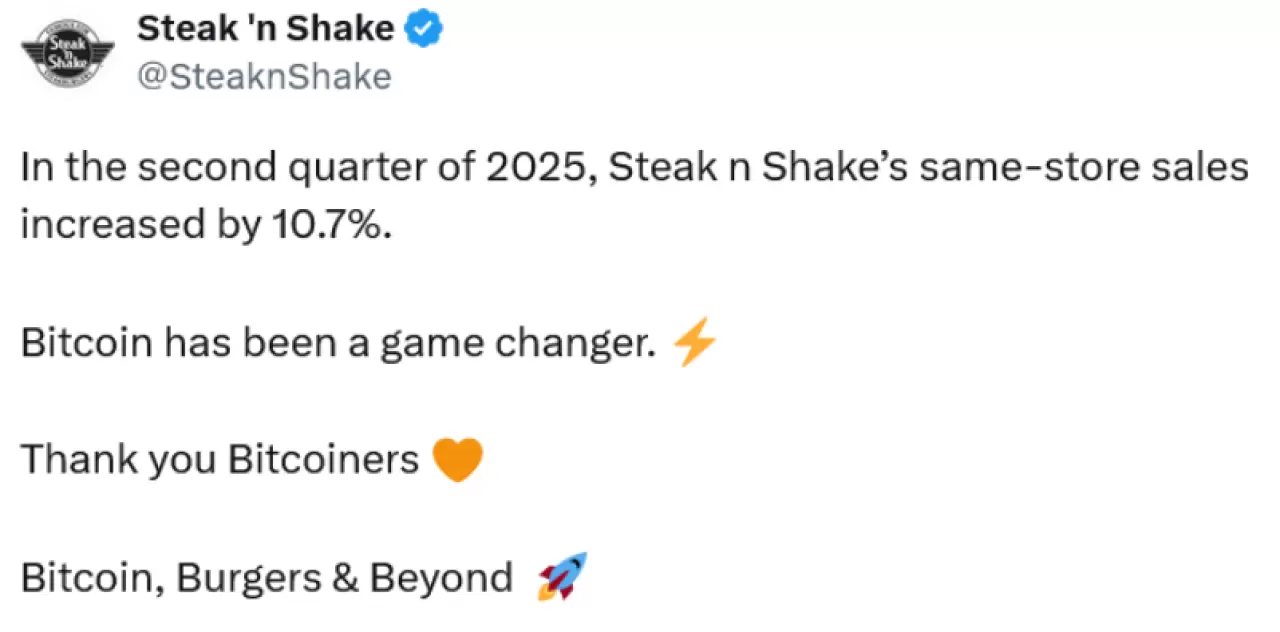This screenshot has width=1280, height=632.
Task: Open the Steak 'n Shake profile avatar
Action: click(x=68, y=51)
